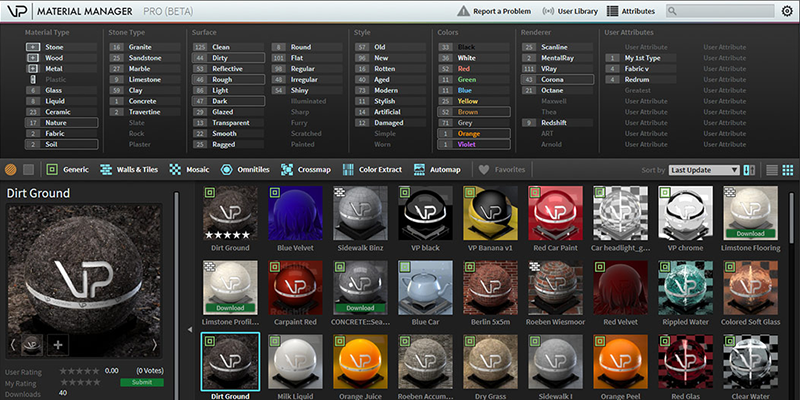The height and width of the screenshot is (400, 800).
Task: Toggle the Soil material type filter
Action: (x=61, y=144)
